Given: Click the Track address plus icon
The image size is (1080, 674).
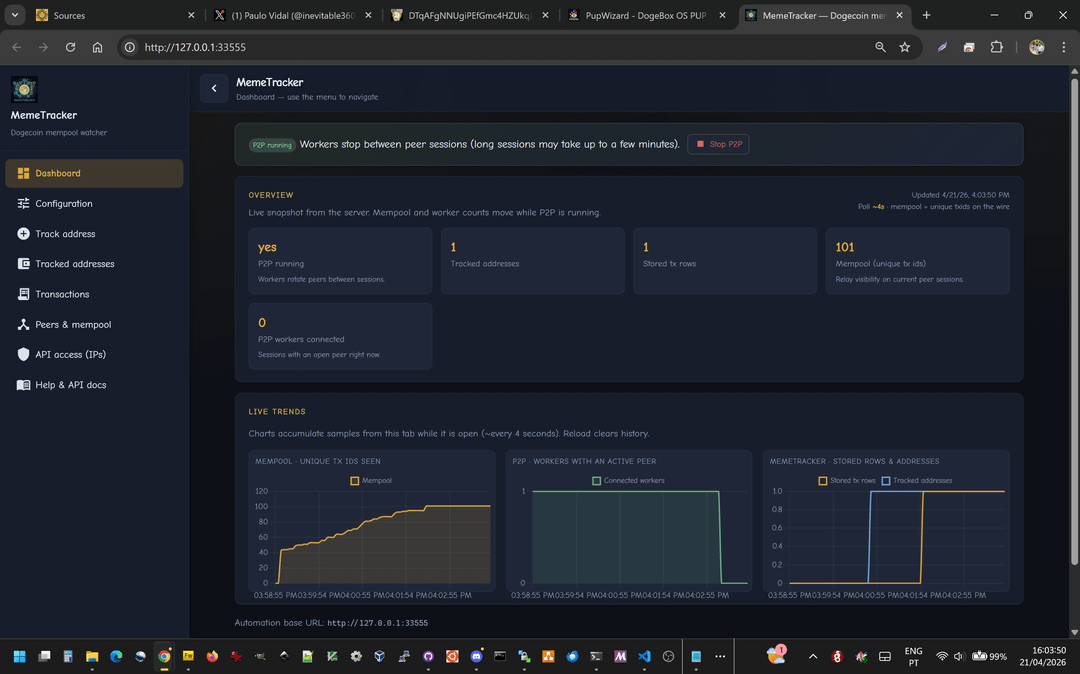Looking at the screenshot, I should coord(24,234).
